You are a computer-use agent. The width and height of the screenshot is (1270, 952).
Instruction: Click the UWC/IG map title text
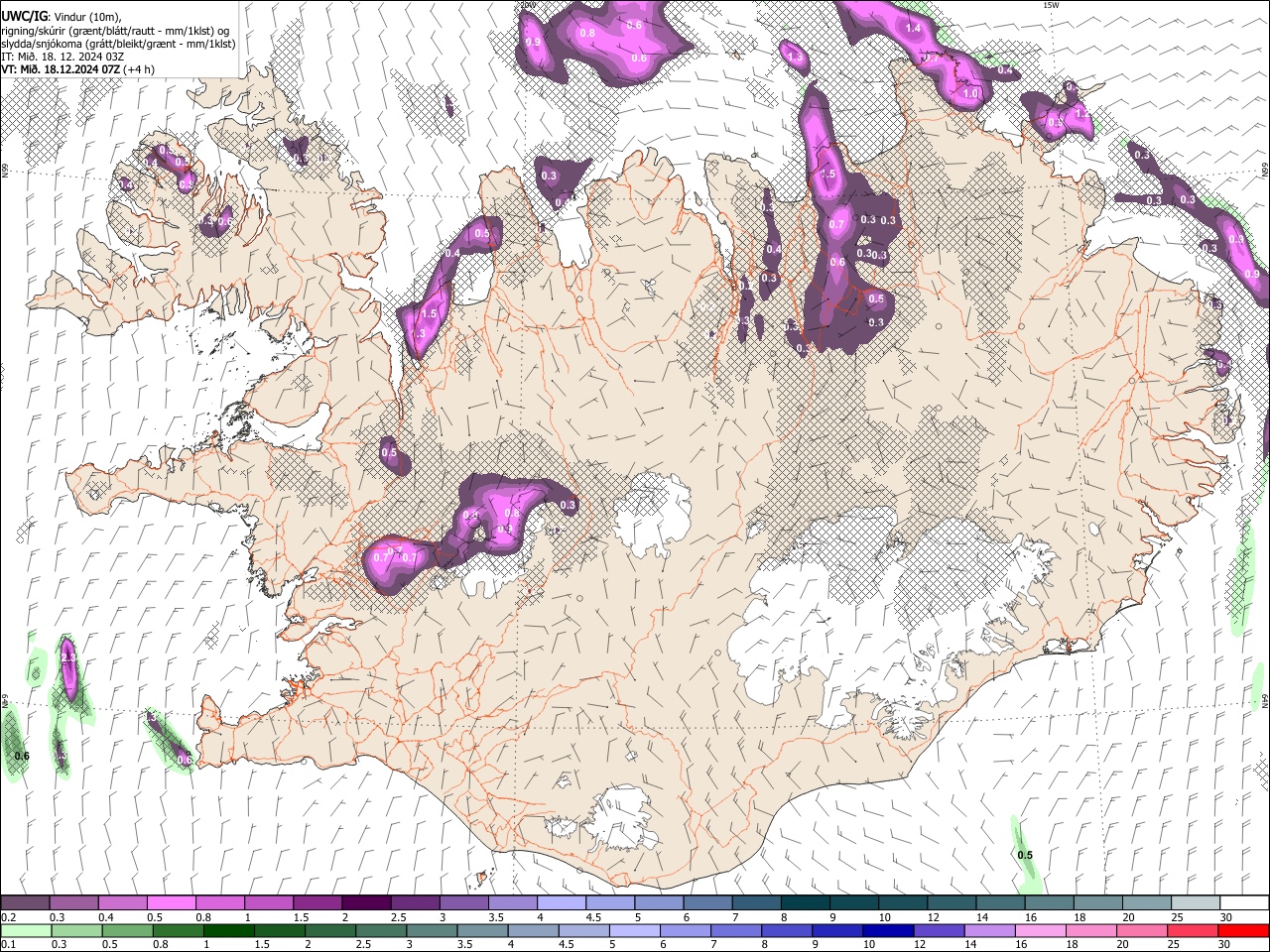(x=22, y=15)
